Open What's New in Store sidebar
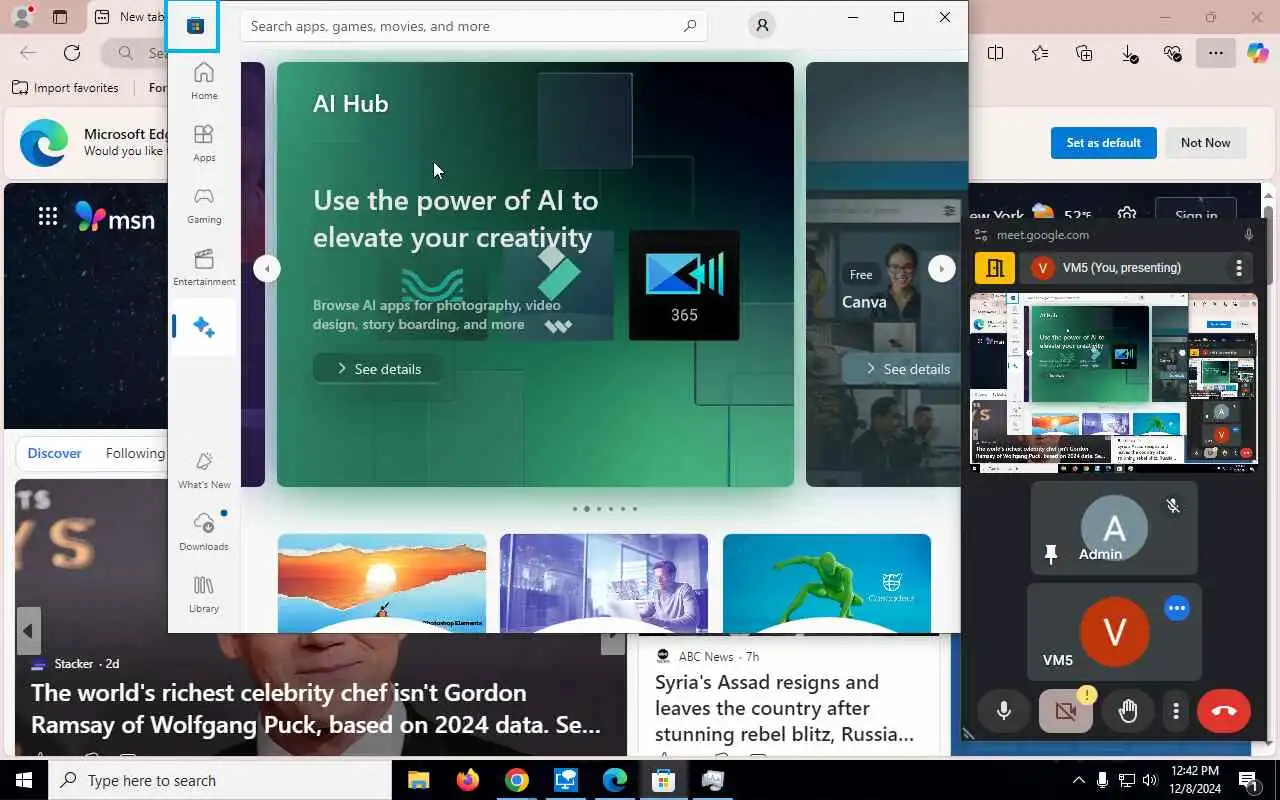The height and width of the screenshot is (800, 1280). (204, 470)
